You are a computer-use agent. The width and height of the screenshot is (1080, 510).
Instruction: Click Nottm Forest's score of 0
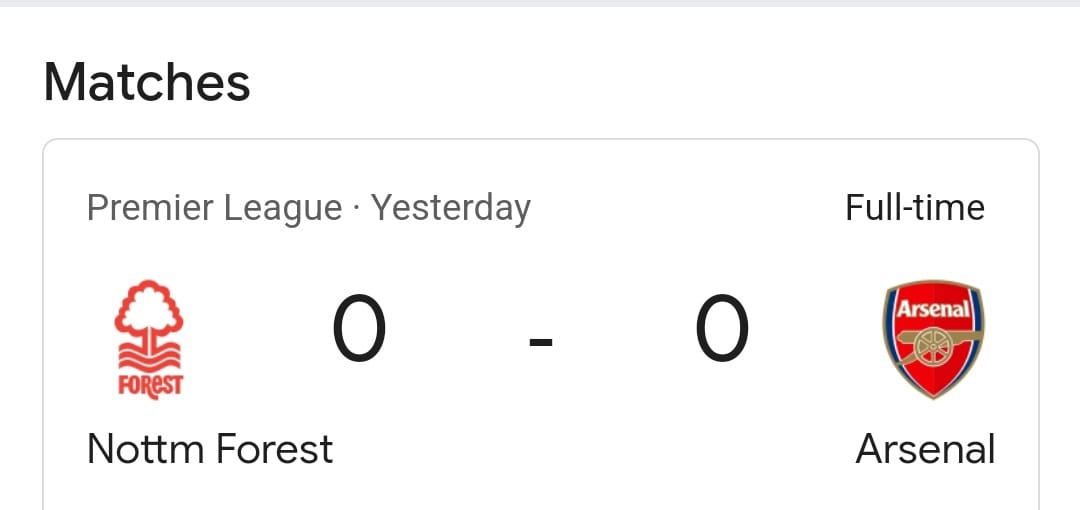[x=359, y=329]
